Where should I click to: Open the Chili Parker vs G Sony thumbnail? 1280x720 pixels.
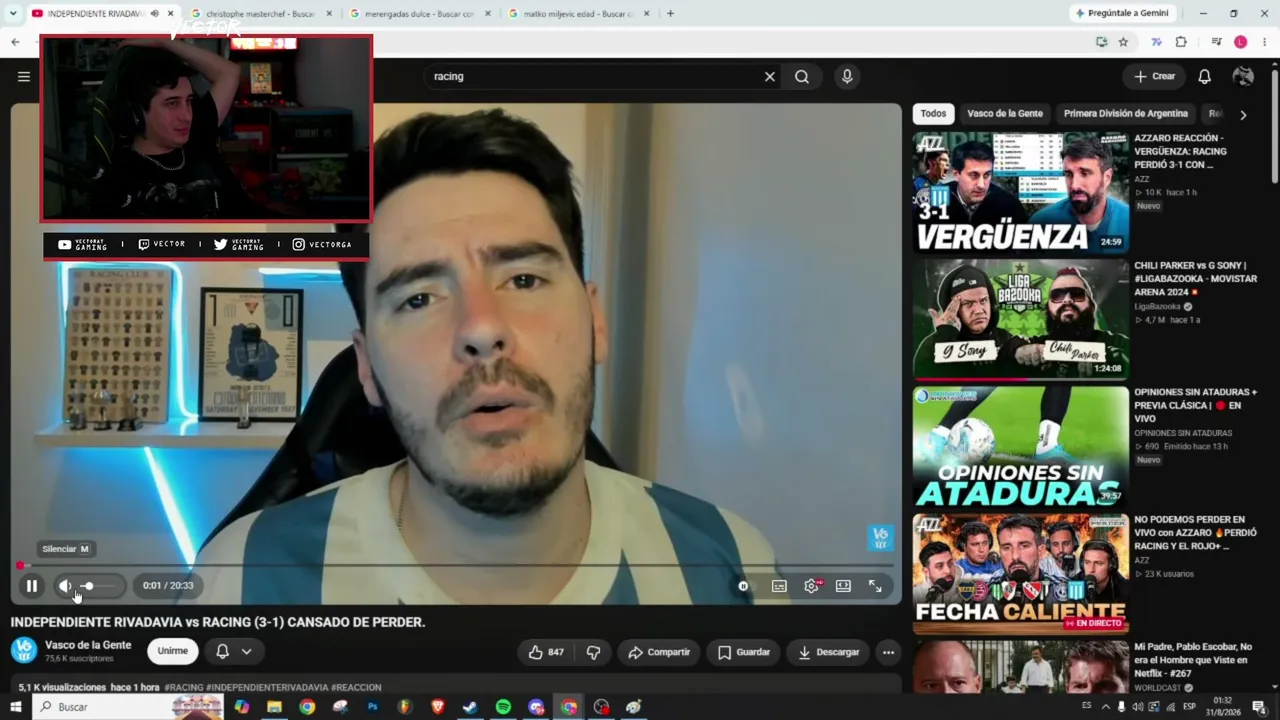tap(1020, 319)
